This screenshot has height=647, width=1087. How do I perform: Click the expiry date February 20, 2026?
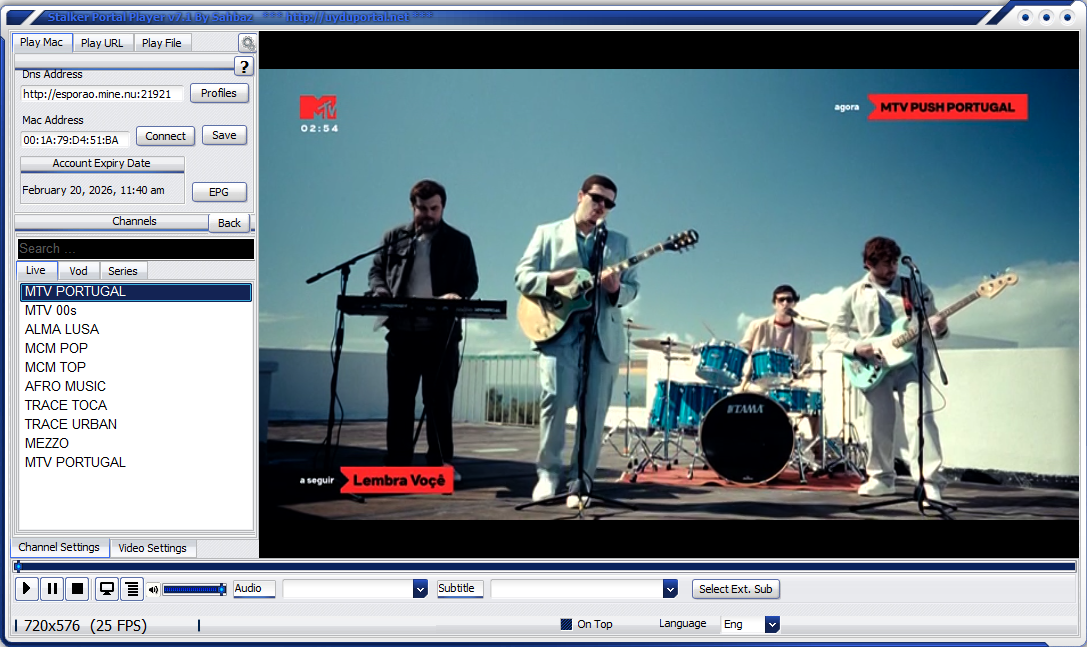tap(94, 190)
